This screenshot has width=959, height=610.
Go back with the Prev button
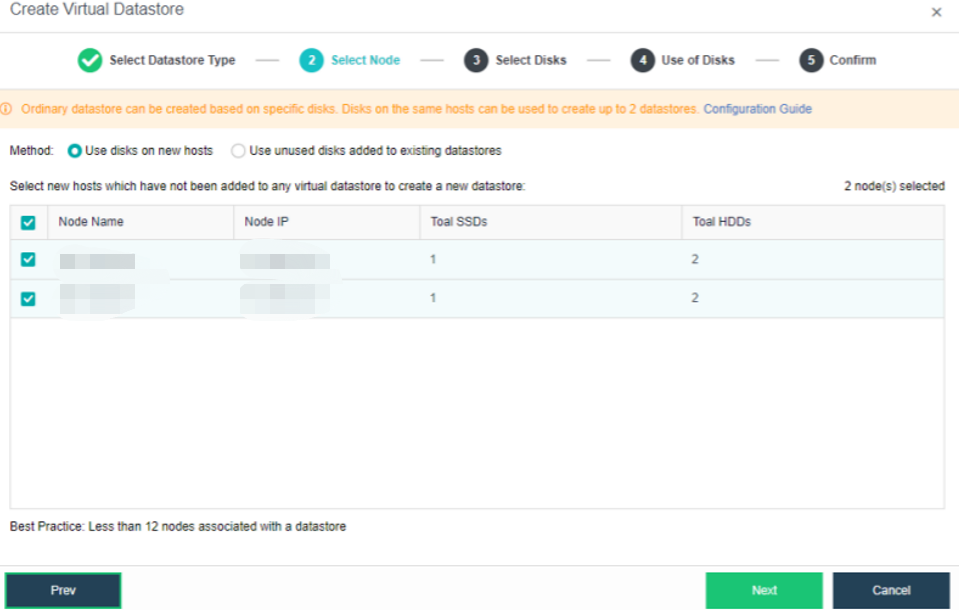[x=63, y=590]
